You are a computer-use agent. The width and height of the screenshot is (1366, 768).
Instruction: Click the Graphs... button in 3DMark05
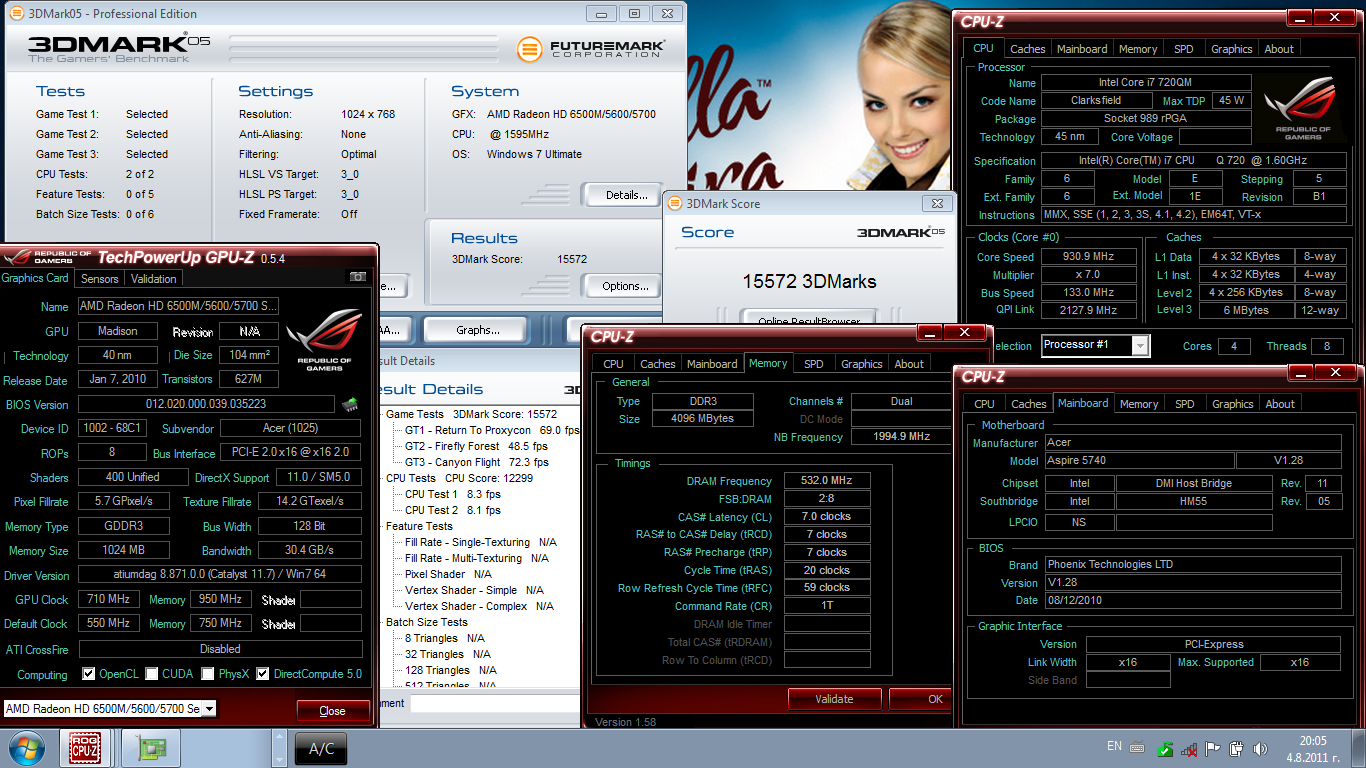(478, 330)
